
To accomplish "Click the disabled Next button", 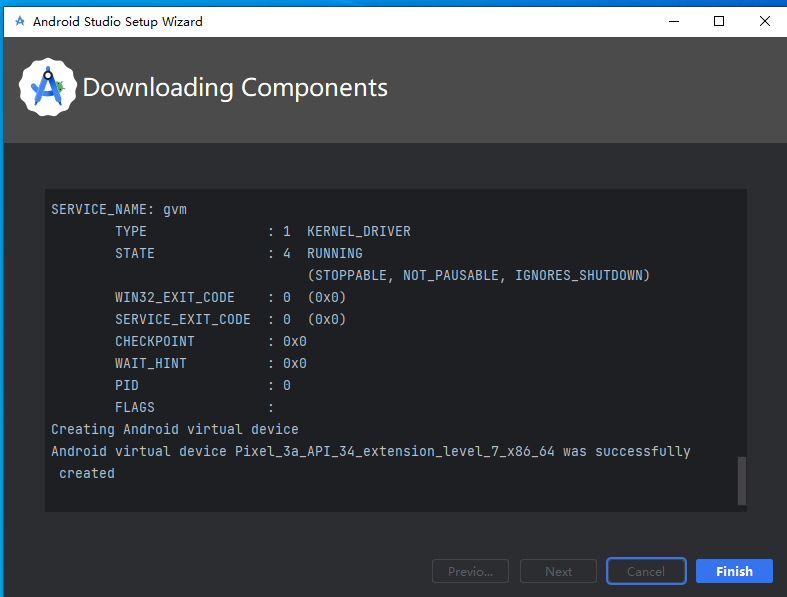I will point(558,571).
